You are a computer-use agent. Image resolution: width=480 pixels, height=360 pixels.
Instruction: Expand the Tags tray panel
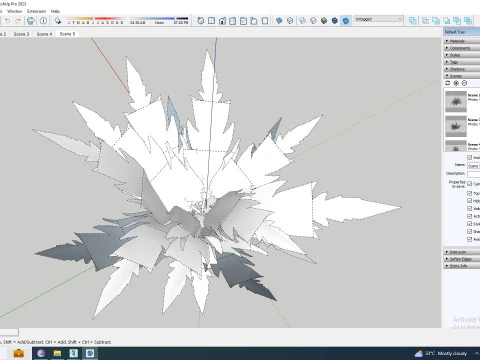coord(462,62)
